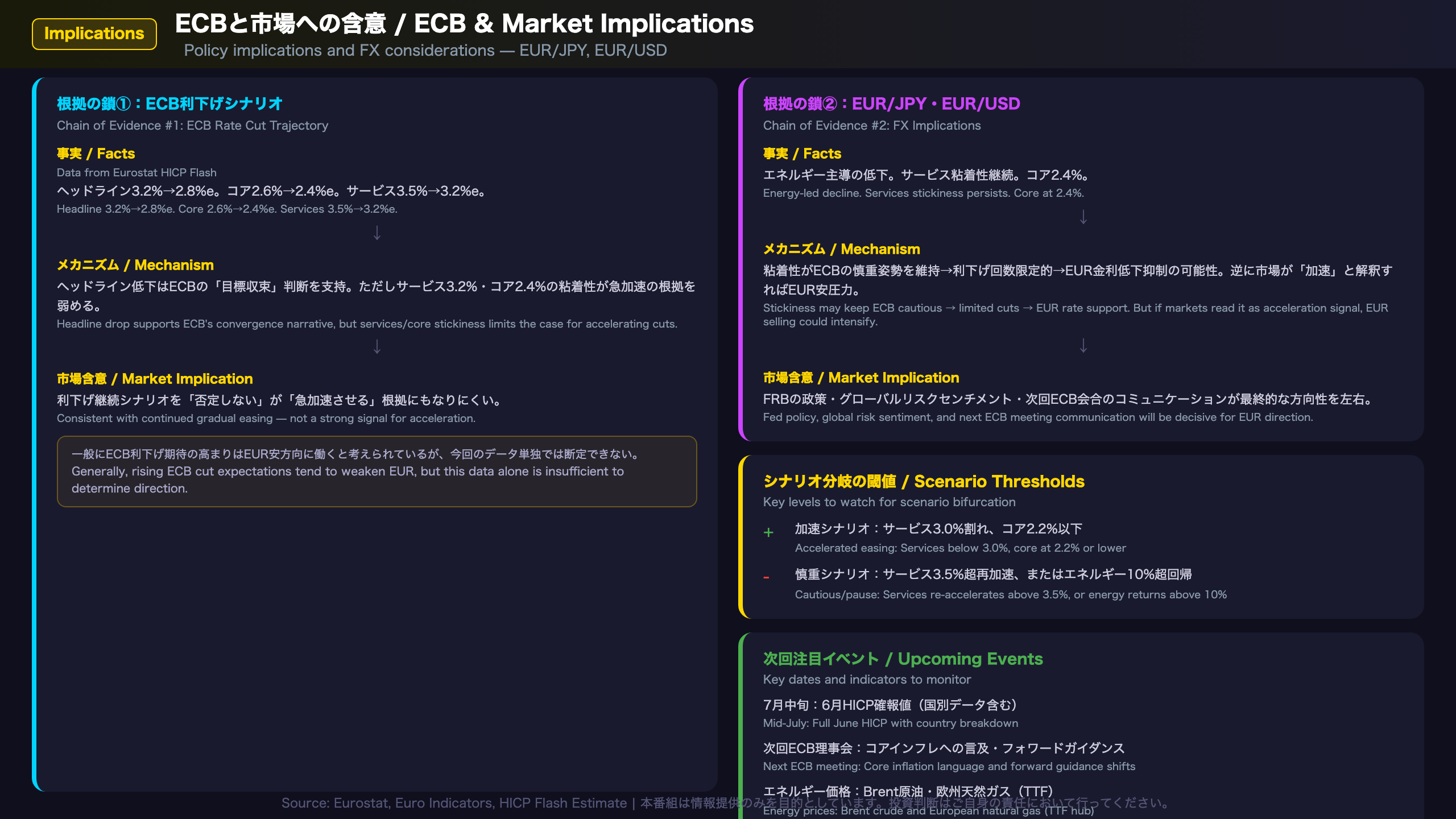Click 'Next ECB meeting: Core inflation language' line
This screenshot has height=819, width=1456.
pos(949,767)
